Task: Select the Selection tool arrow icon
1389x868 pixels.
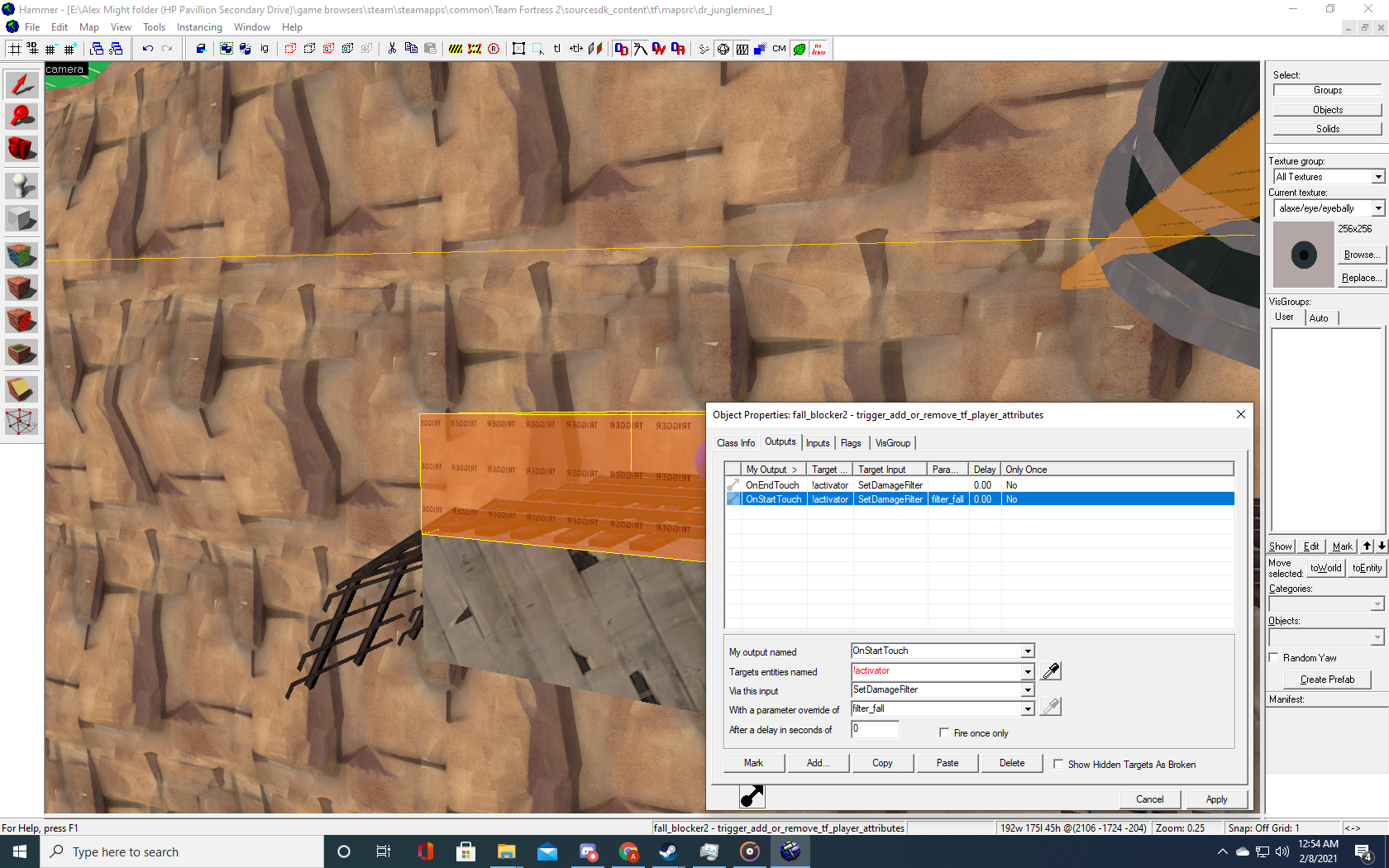Action: click(21, 84)
